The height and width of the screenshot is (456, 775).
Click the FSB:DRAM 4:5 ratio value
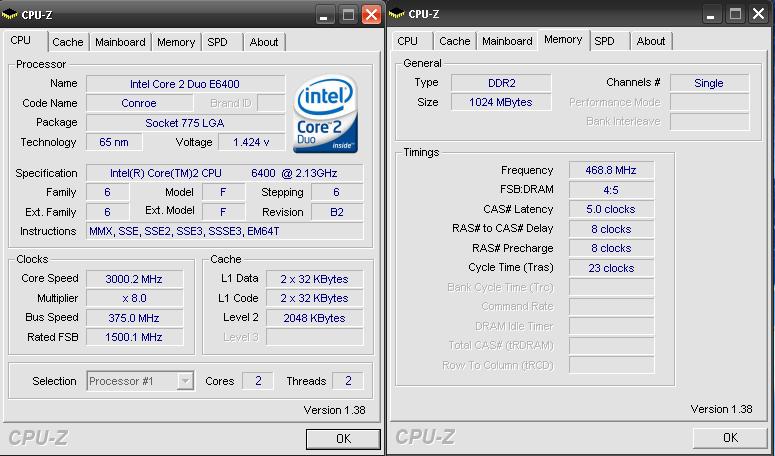[611, 190]
